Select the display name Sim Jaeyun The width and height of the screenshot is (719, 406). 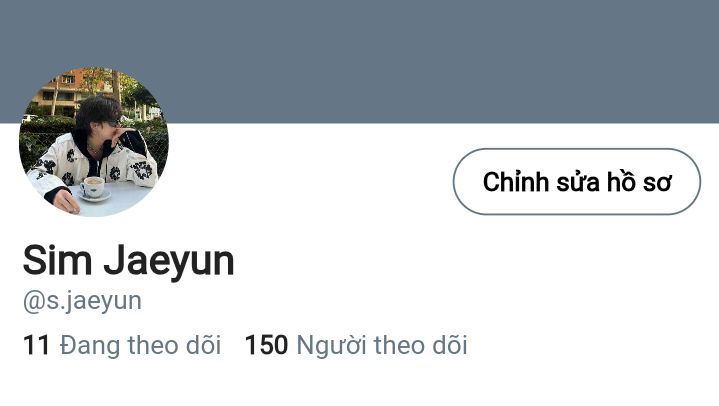click(x=128, y=261)
